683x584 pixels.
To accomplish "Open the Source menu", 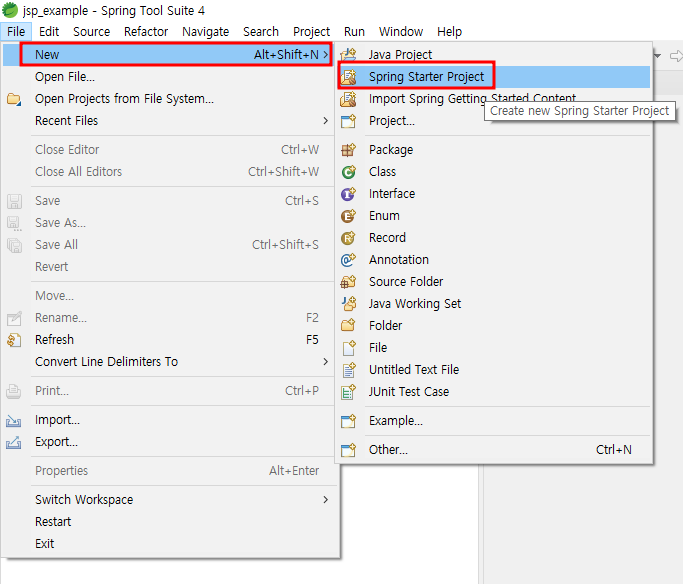I will tap(91, 31).
